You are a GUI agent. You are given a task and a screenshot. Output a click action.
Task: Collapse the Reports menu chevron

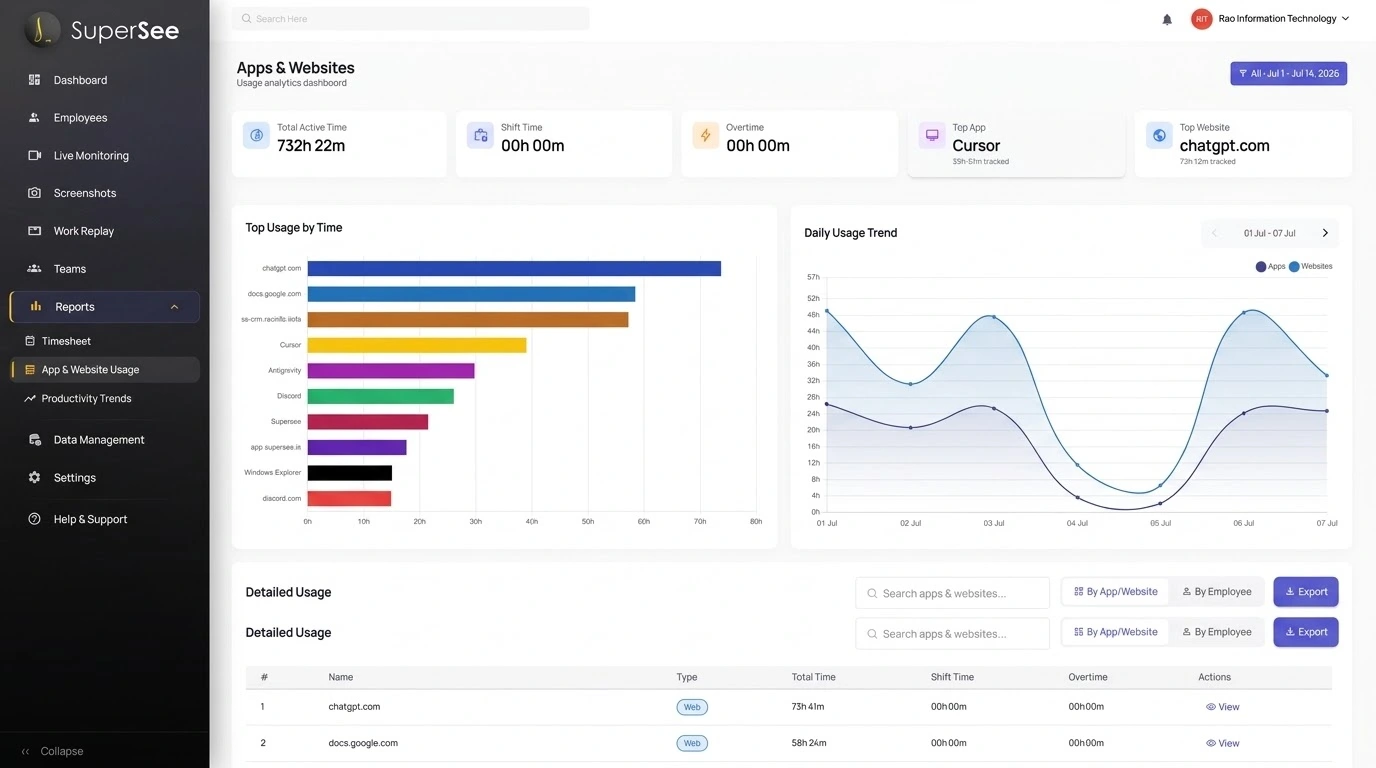tap(174, 307)
